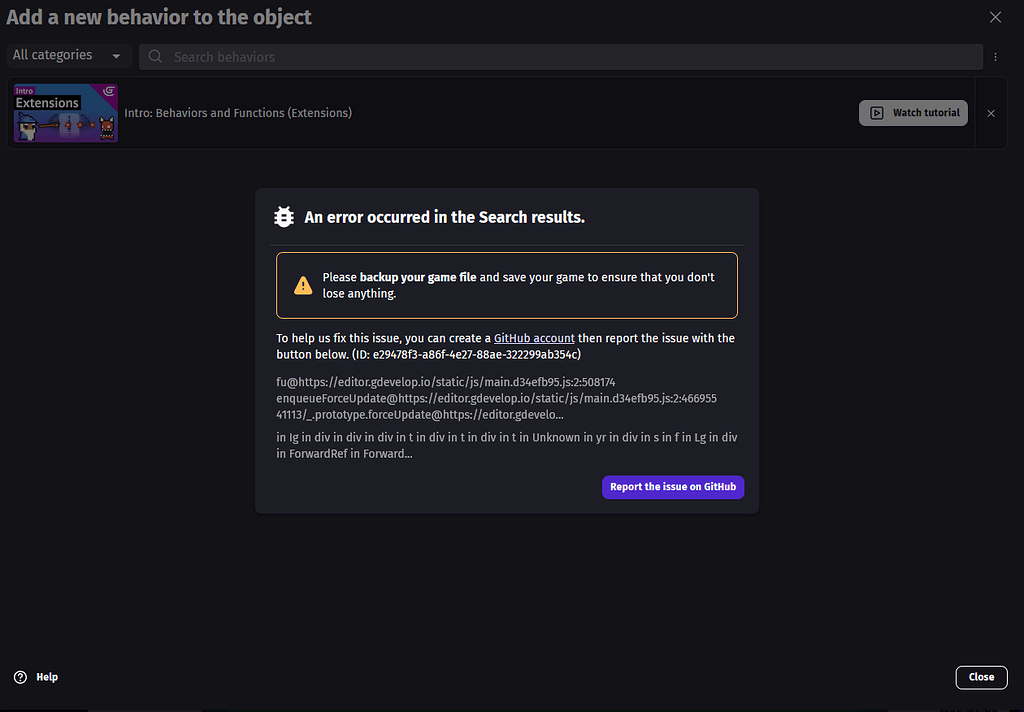Click the Watch tutorial button
The image size is (1024, 712).
[913, 112]
